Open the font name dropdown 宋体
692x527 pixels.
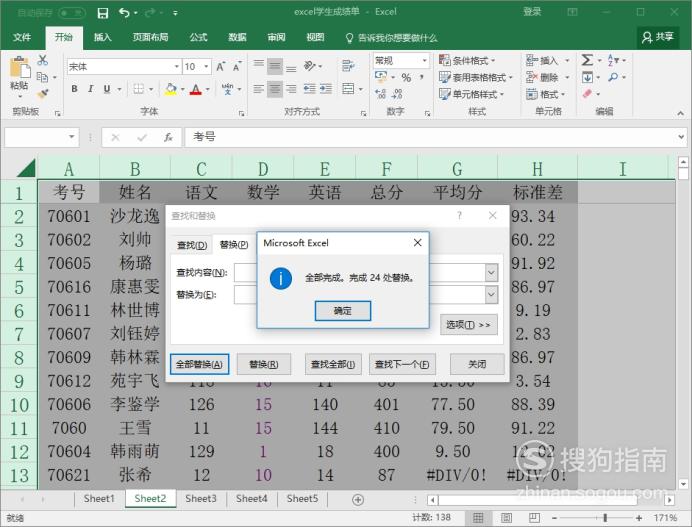click(177, 67)
